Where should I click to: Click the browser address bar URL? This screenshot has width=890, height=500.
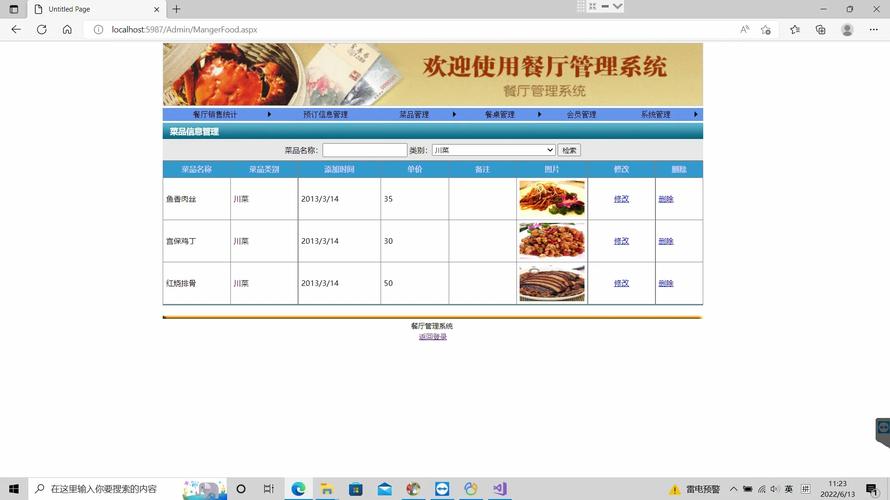(x=184, y=30)
